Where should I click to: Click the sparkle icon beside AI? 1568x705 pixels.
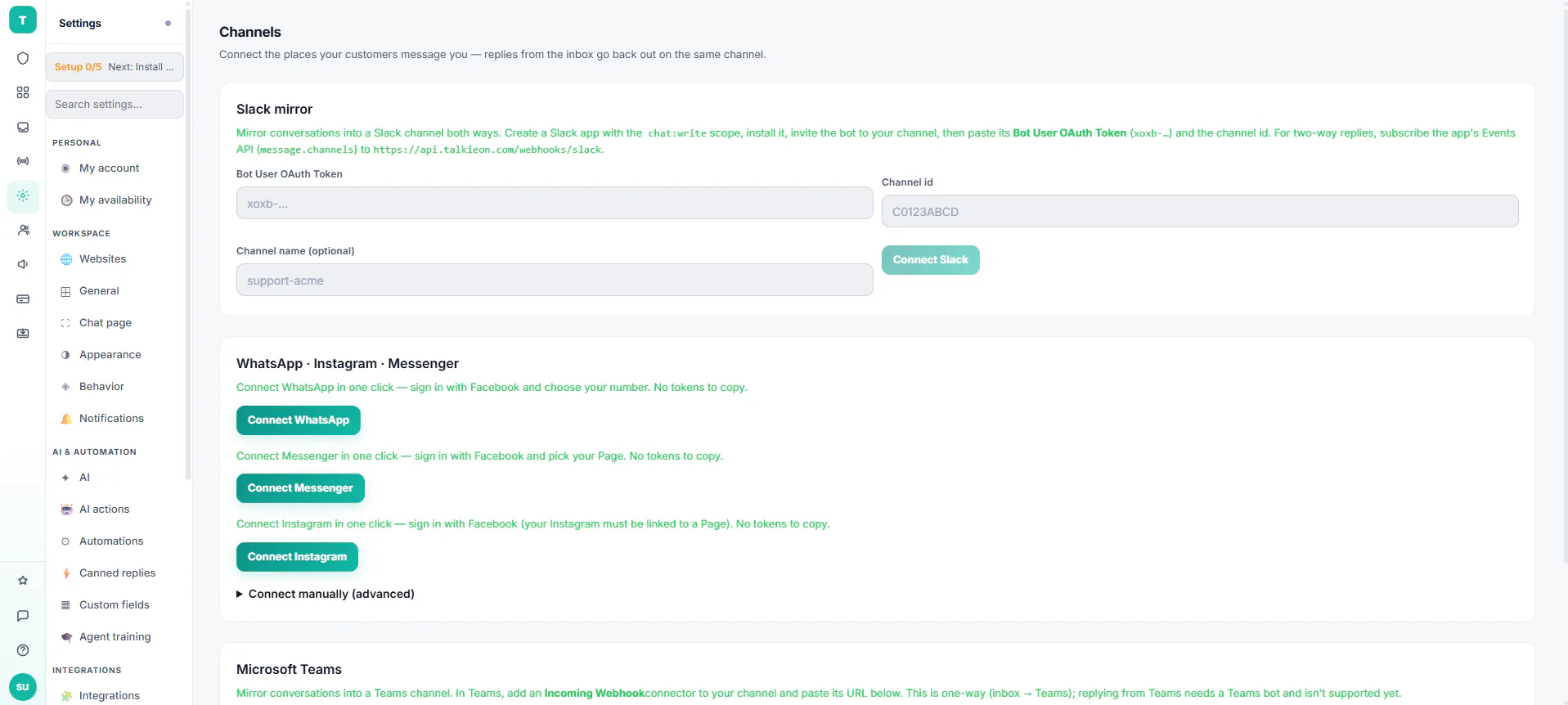(66, 478)
